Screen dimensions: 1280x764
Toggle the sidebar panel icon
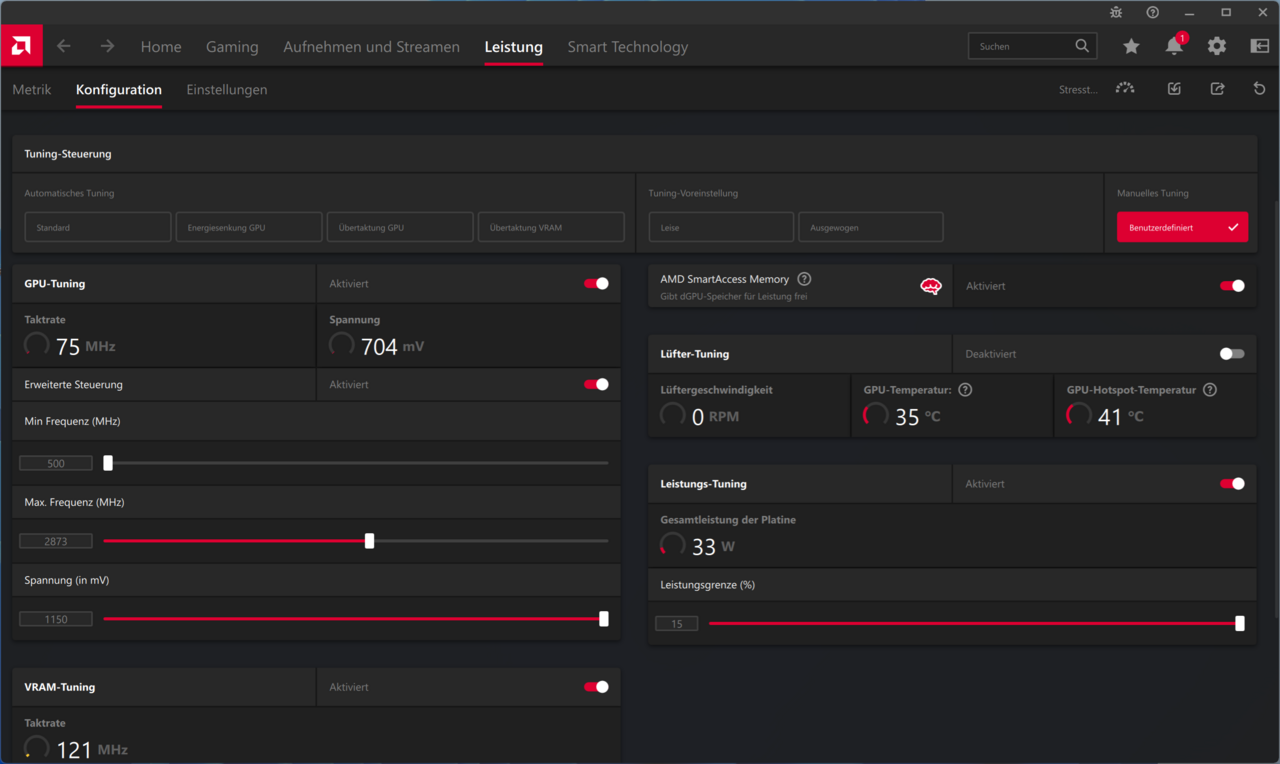pos(1260,46)
